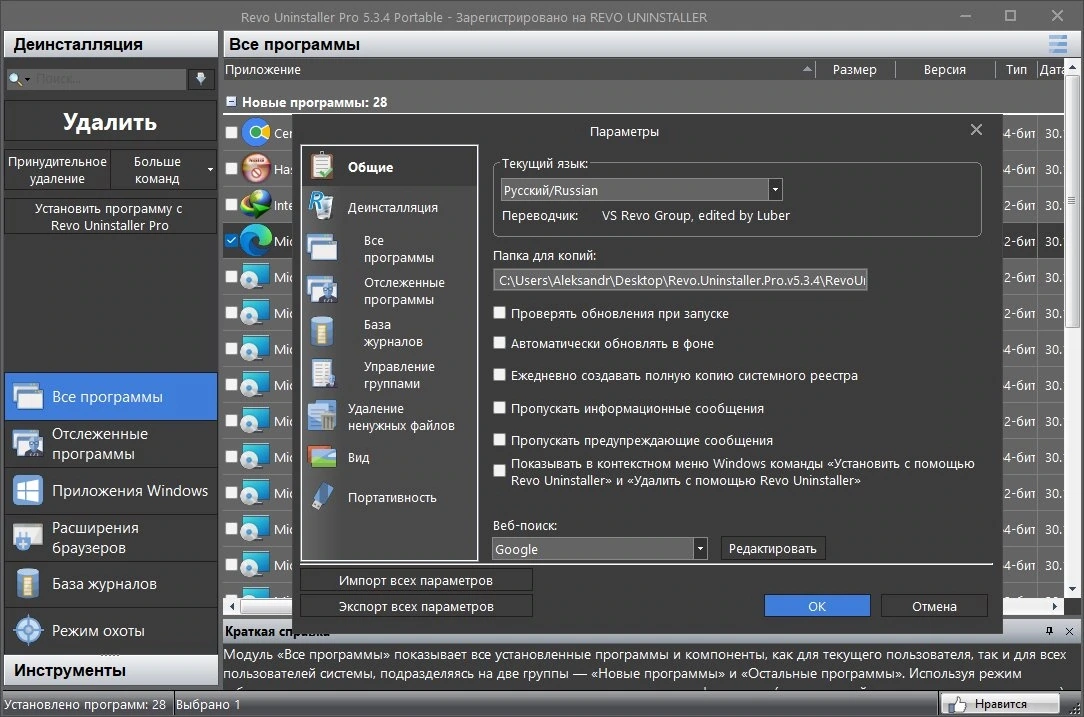Image resolution: width=1084 pixels, height=717 pixels.
Task: Uncheck the Microsoft Edge row checkbox
Action: click(x=232, y=240)
